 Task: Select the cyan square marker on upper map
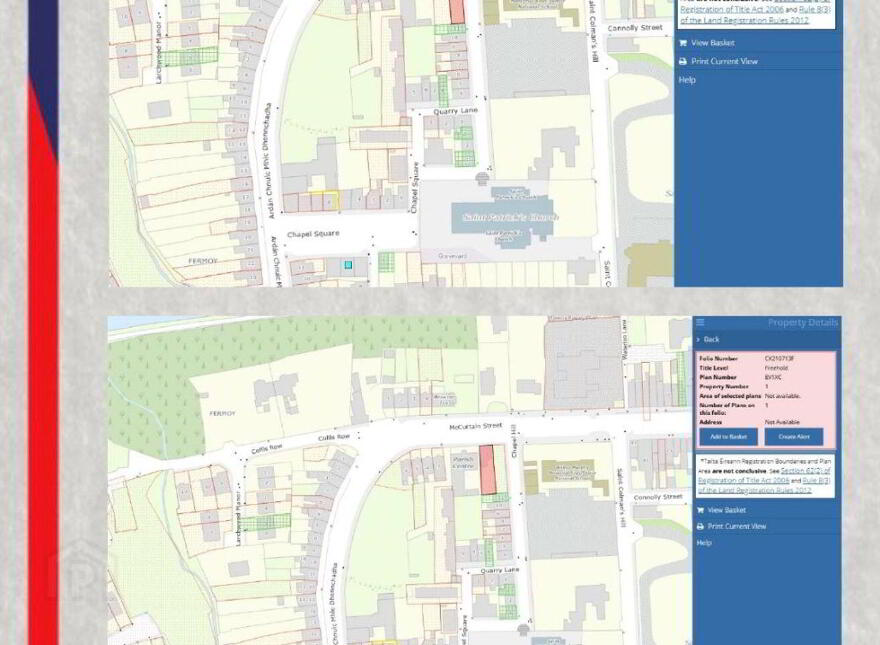[348, 265]
